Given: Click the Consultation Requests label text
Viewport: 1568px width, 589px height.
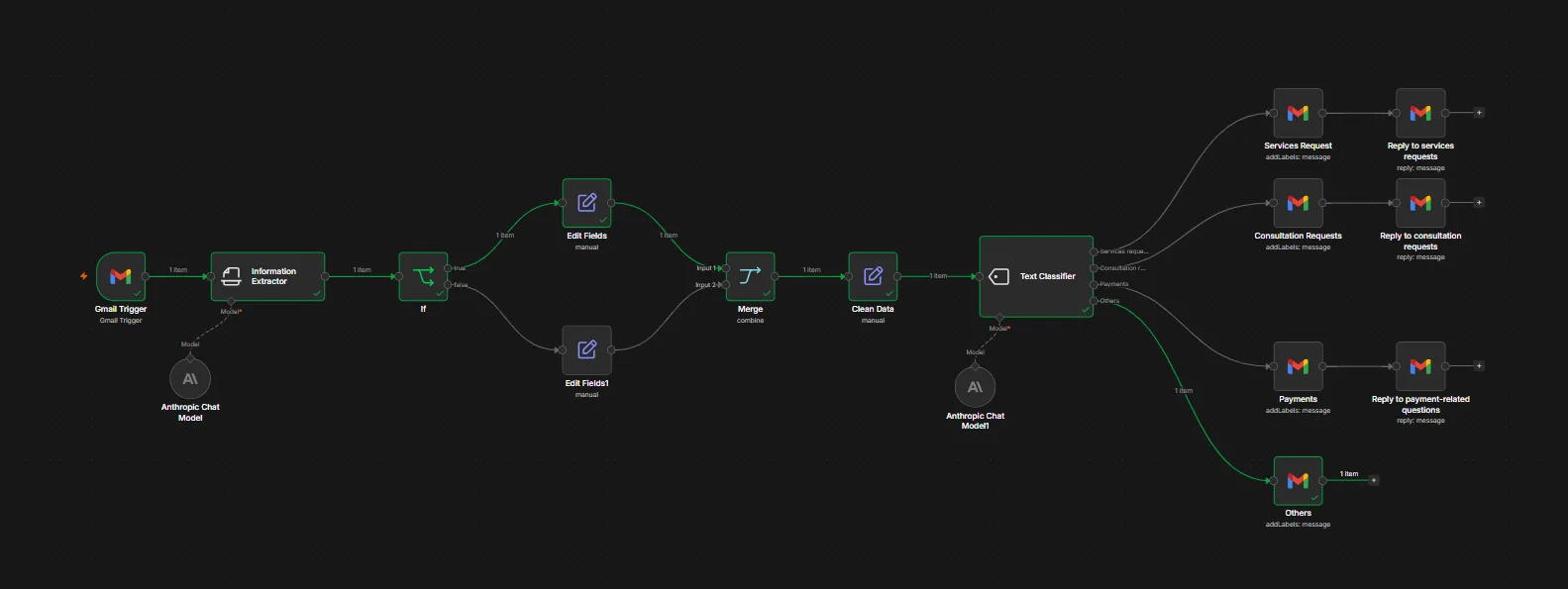Looking at the screenshot, I should click(x=1298, y=236).
